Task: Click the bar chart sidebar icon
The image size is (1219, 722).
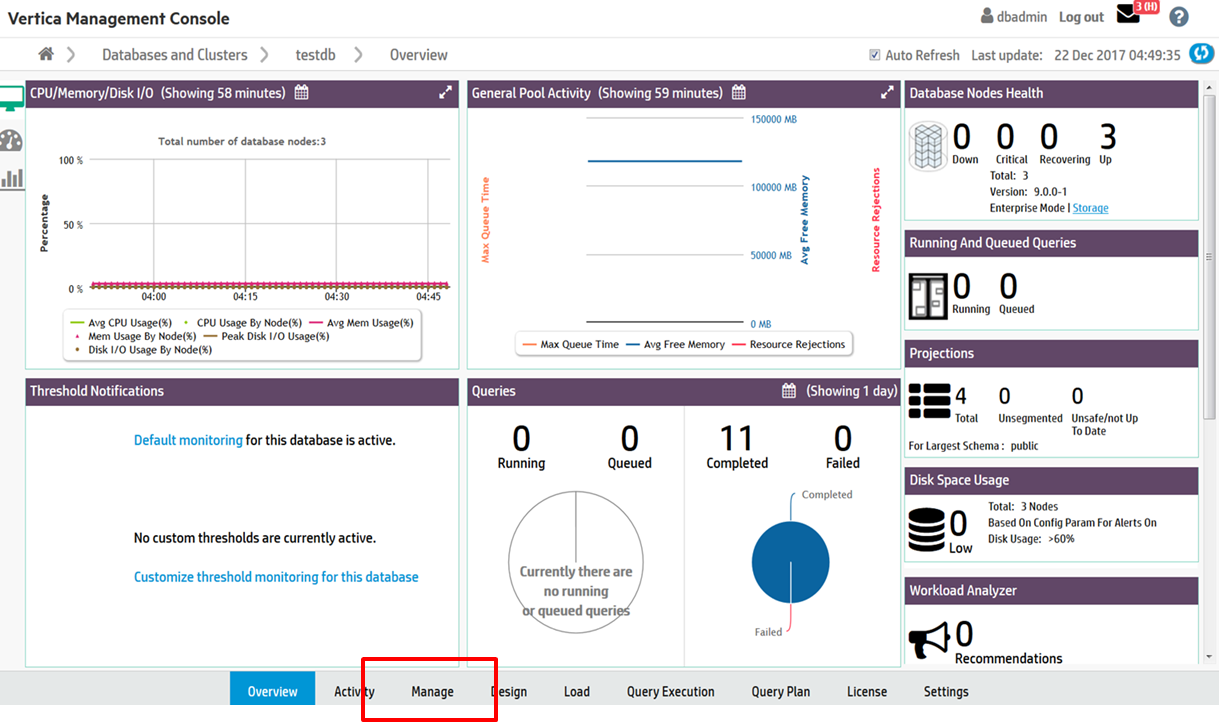Action: tap(12, 178)
